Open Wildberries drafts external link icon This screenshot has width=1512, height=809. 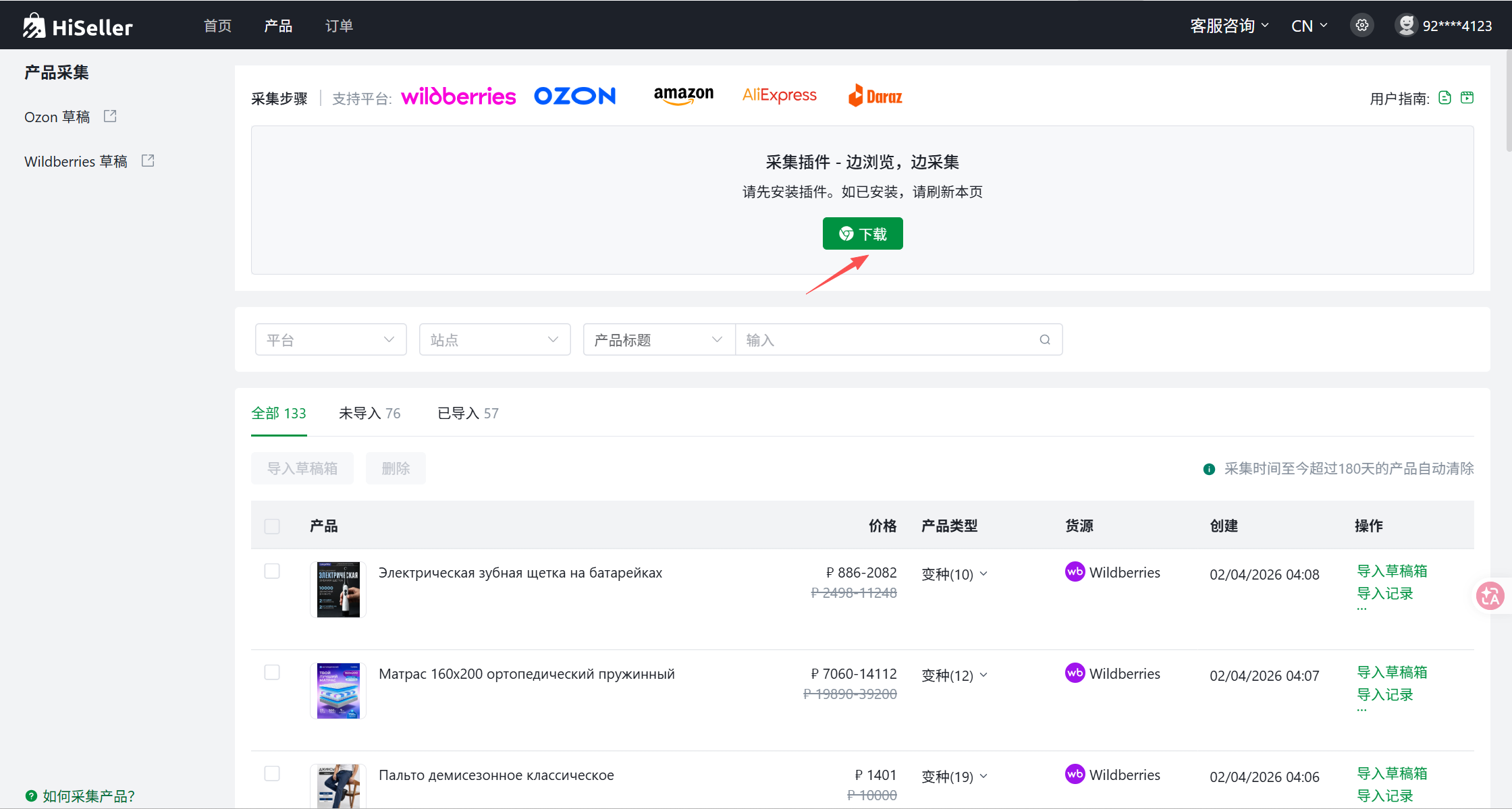click(x=148, y=161)
